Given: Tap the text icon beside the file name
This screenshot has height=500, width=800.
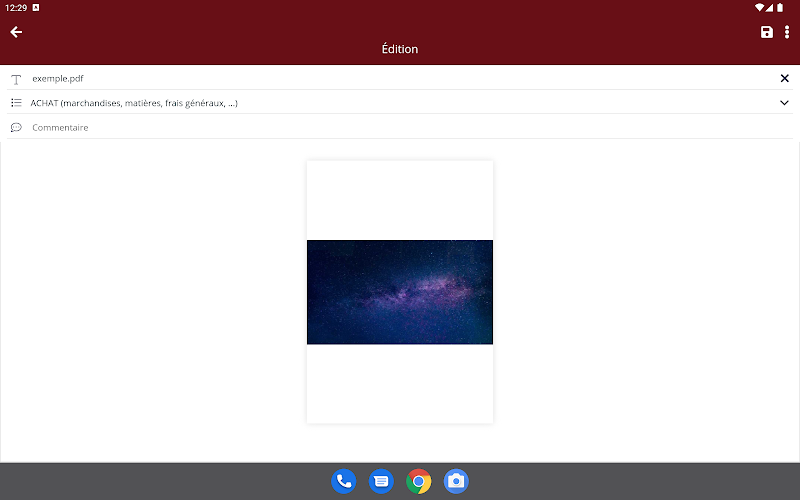Looking at the screenshot, I should pos(16,79).
